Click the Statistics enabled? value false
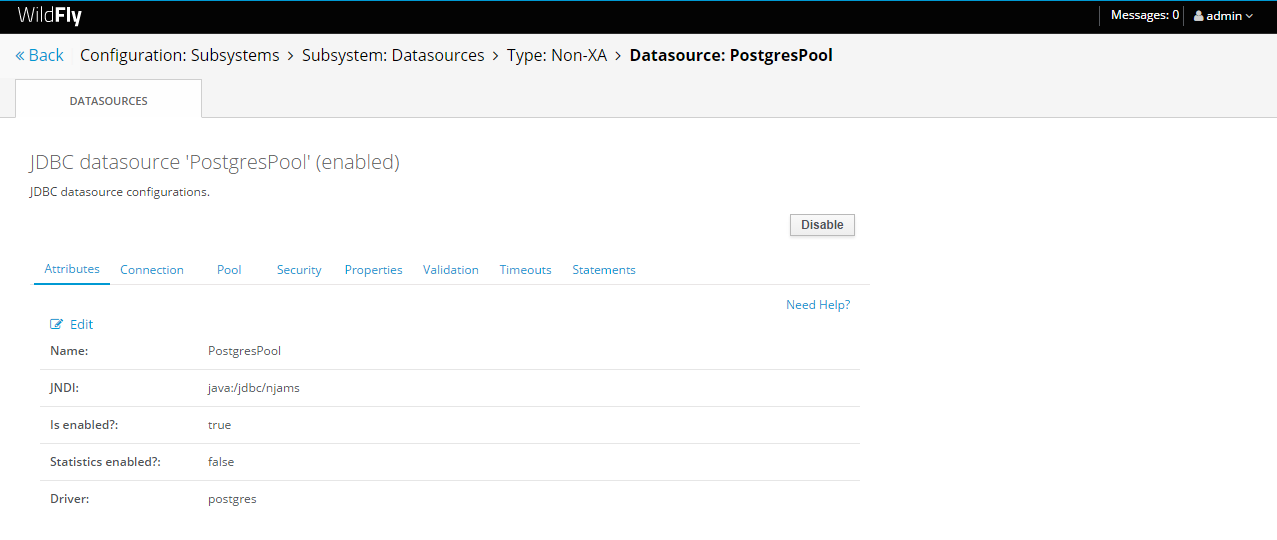Image resolution: width=1277 pixels, height=540 pixels. click(x=221, y=462)
